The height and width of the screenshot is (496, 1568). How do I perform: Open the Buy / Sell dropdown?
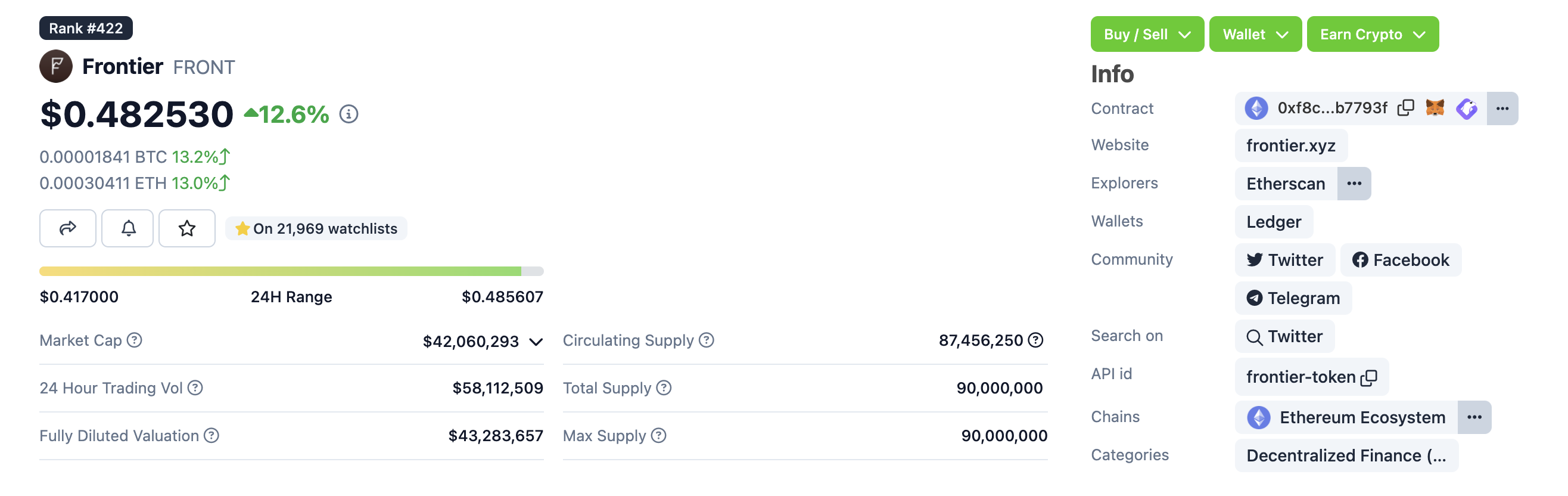tap(1147, 34)
